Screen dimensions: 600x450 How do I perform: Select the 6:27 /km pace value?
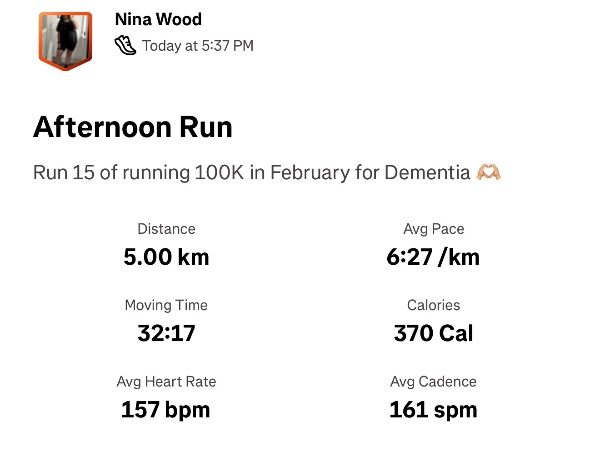coord(433,257)
